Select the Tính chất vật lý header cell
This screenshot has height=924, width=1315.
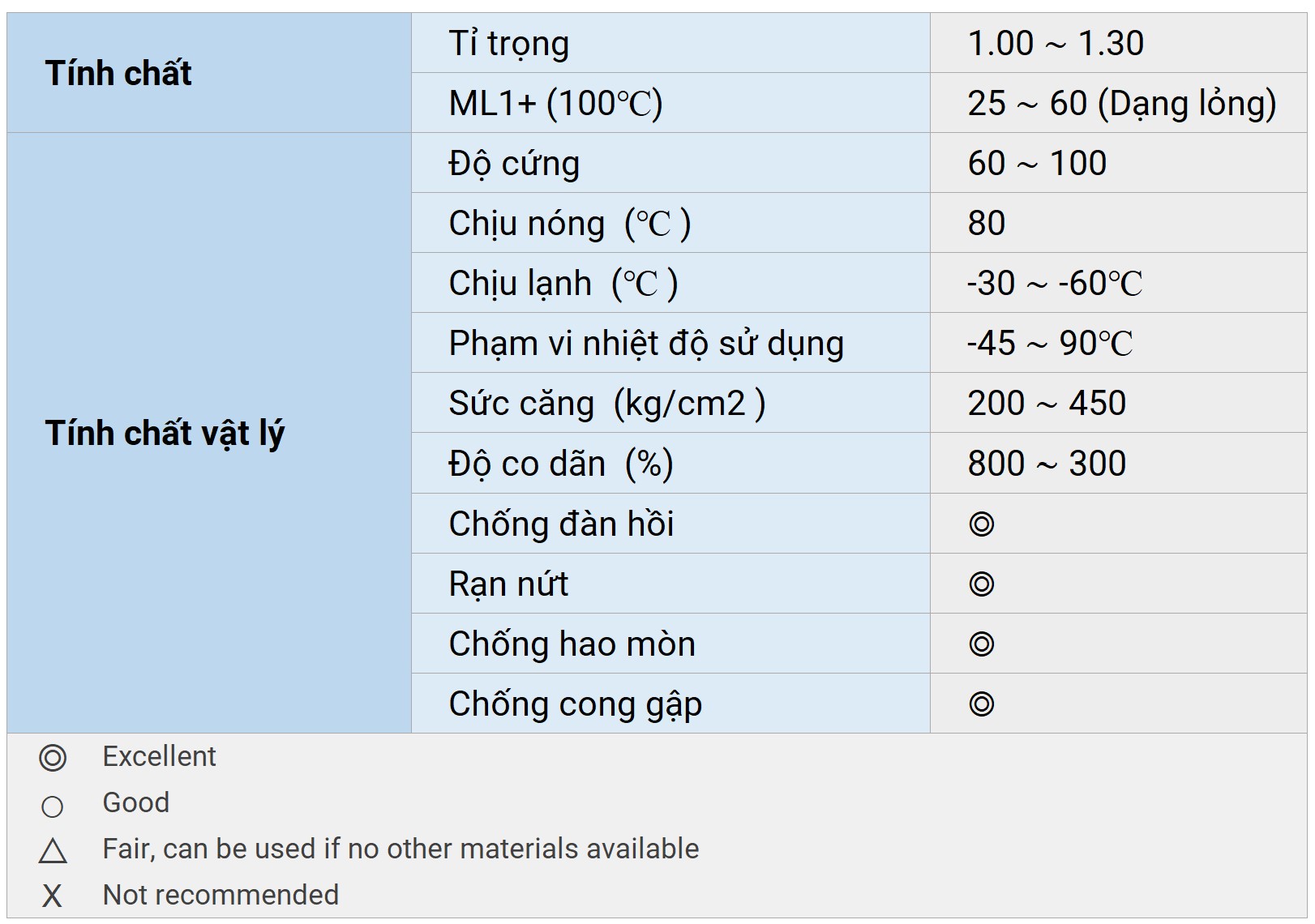pos(165,433)
